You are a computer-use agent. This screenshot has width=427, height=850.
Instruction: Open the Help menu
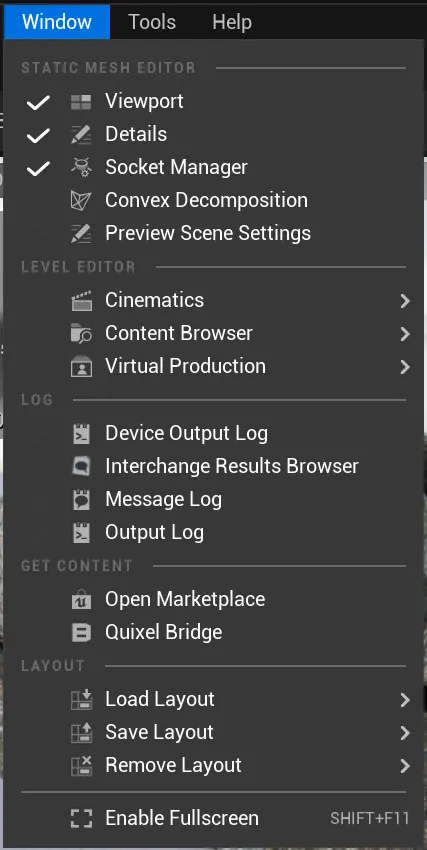pos(232,22)
